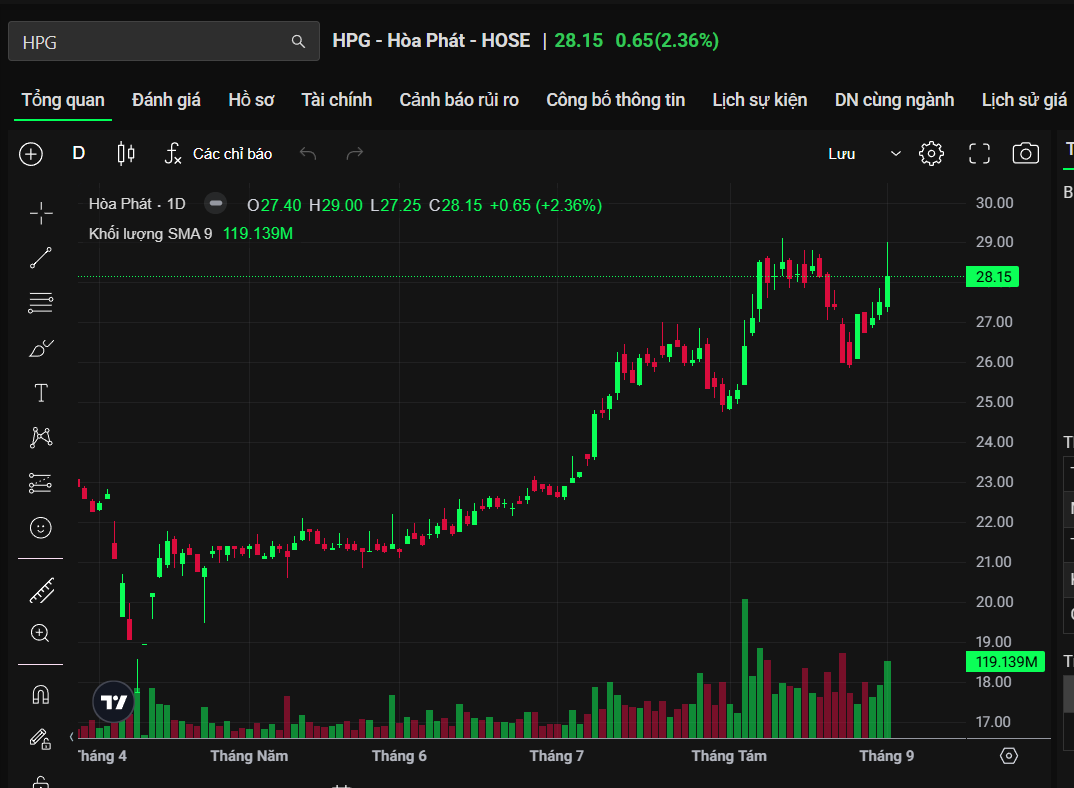Choose the pattern drawing tool

click(41, 437)
